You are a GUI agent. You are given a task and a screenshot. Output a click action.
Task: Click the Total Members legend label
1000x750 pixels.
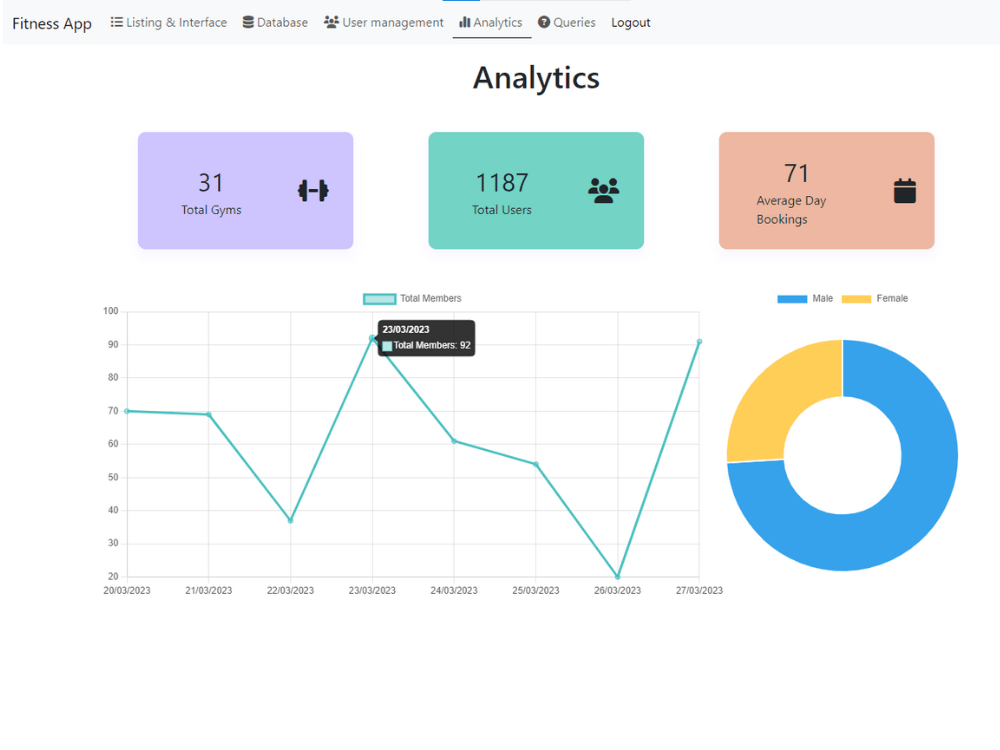coord(430,298)
